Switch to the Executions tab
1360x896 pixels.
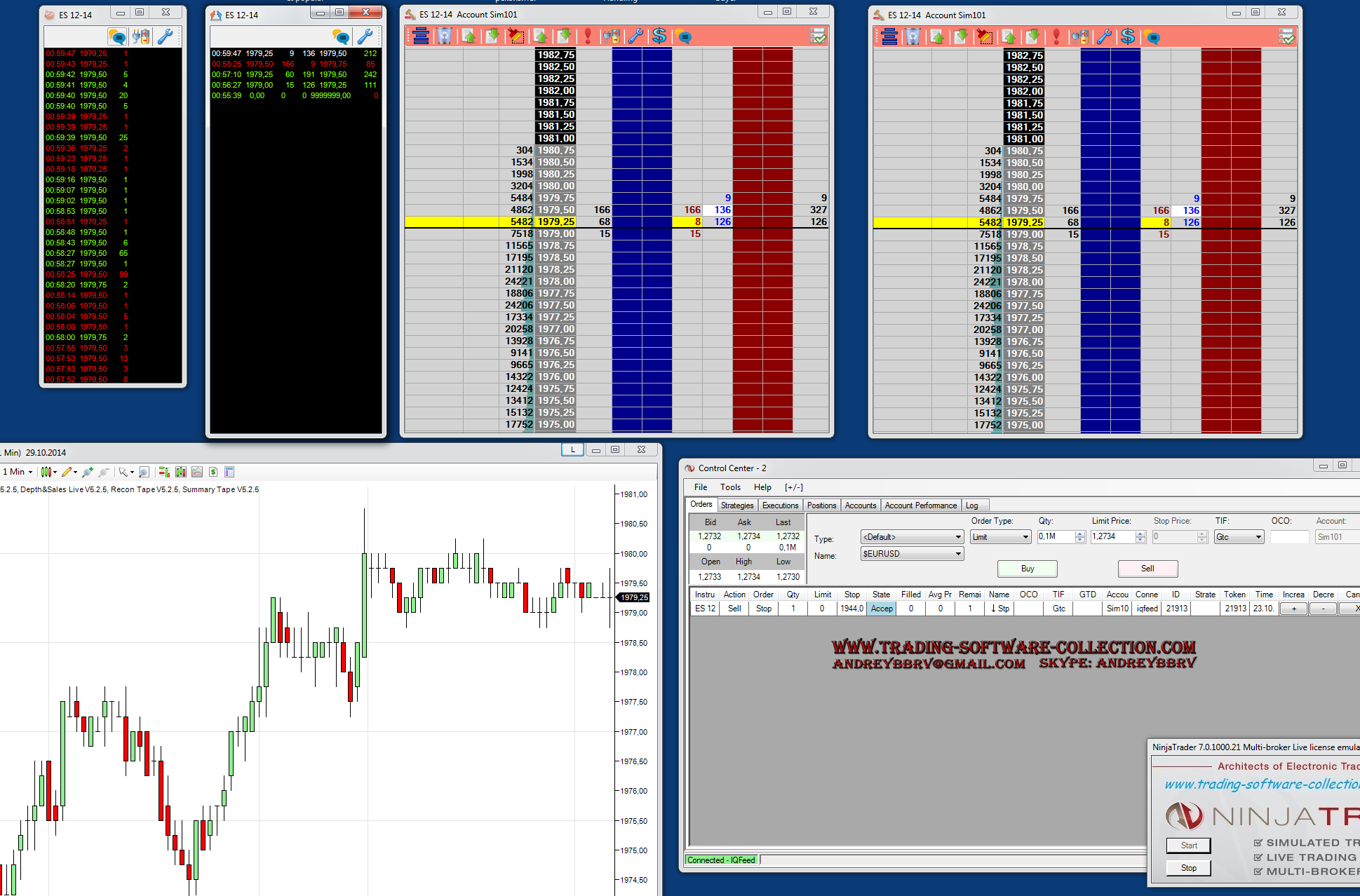[780, 505]
